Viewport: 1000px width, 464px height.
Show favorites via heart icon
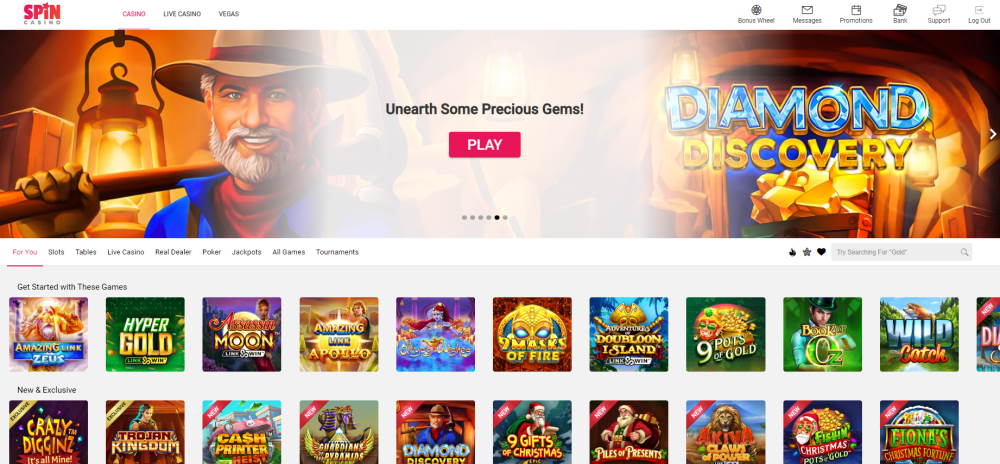pos(821,252)
